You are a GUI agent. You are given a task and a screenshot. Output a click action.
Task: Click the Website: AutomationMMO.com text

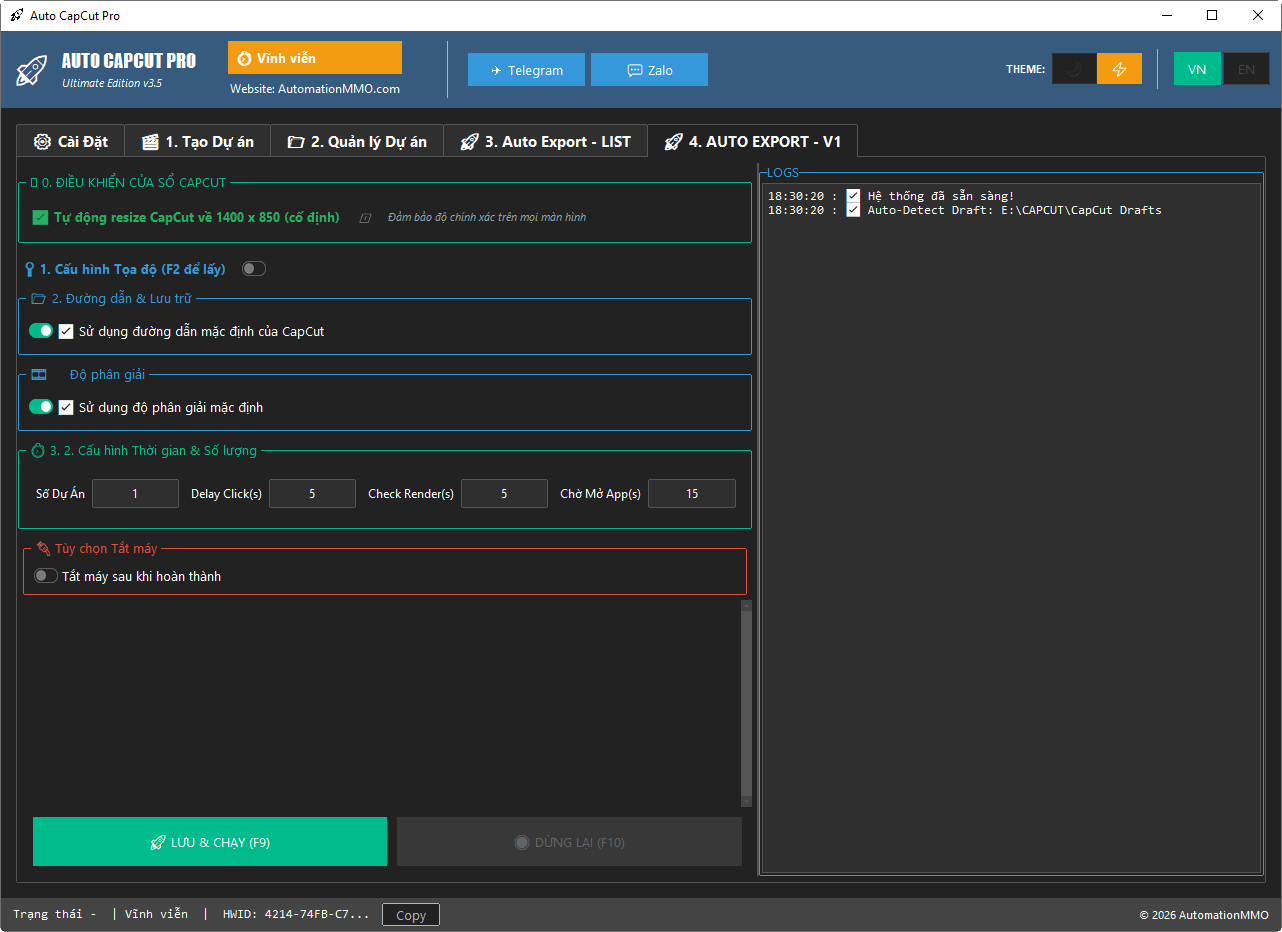pos(315,89)
